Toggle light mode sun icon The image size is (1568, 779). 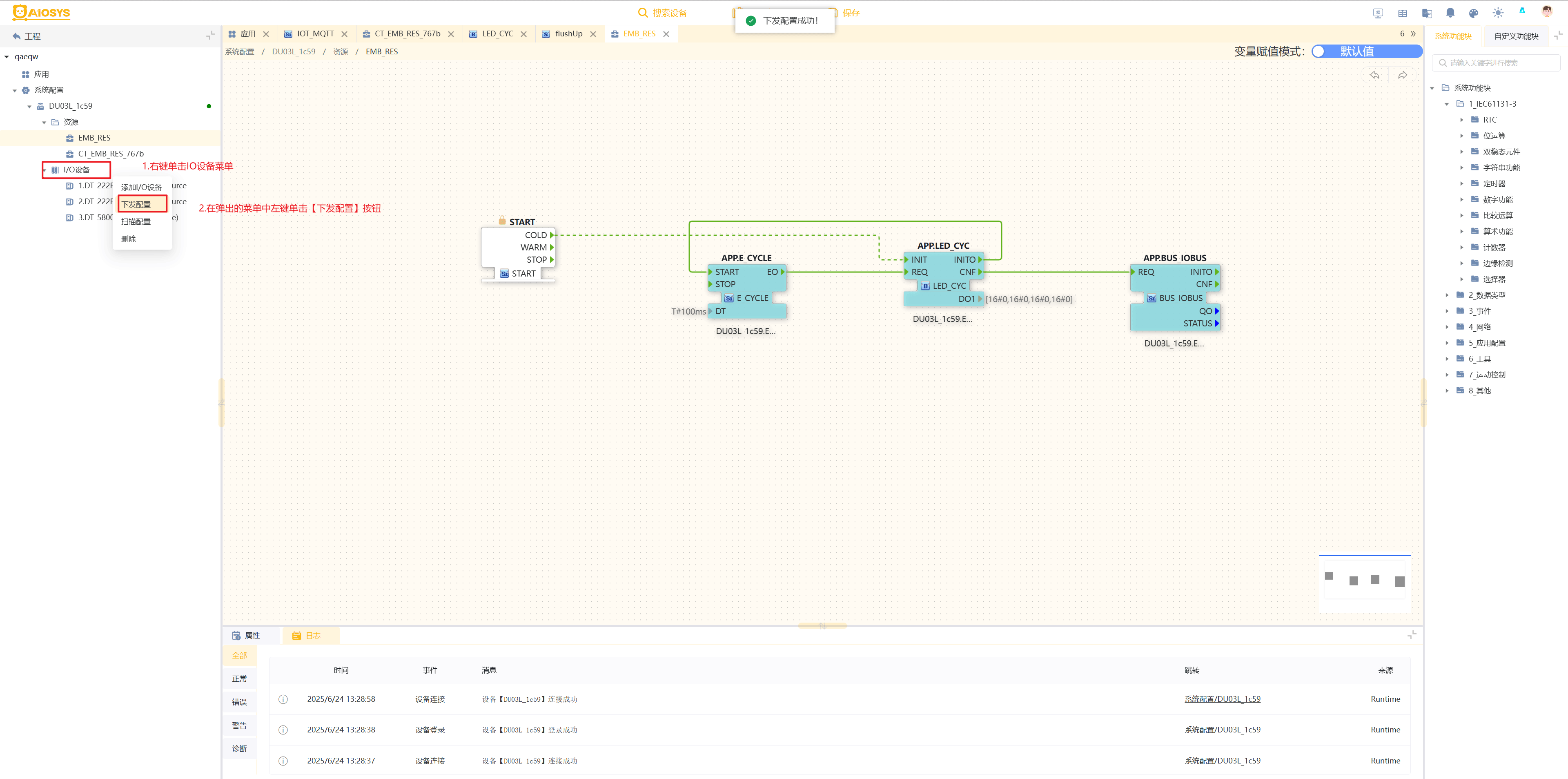point(1498,13)
